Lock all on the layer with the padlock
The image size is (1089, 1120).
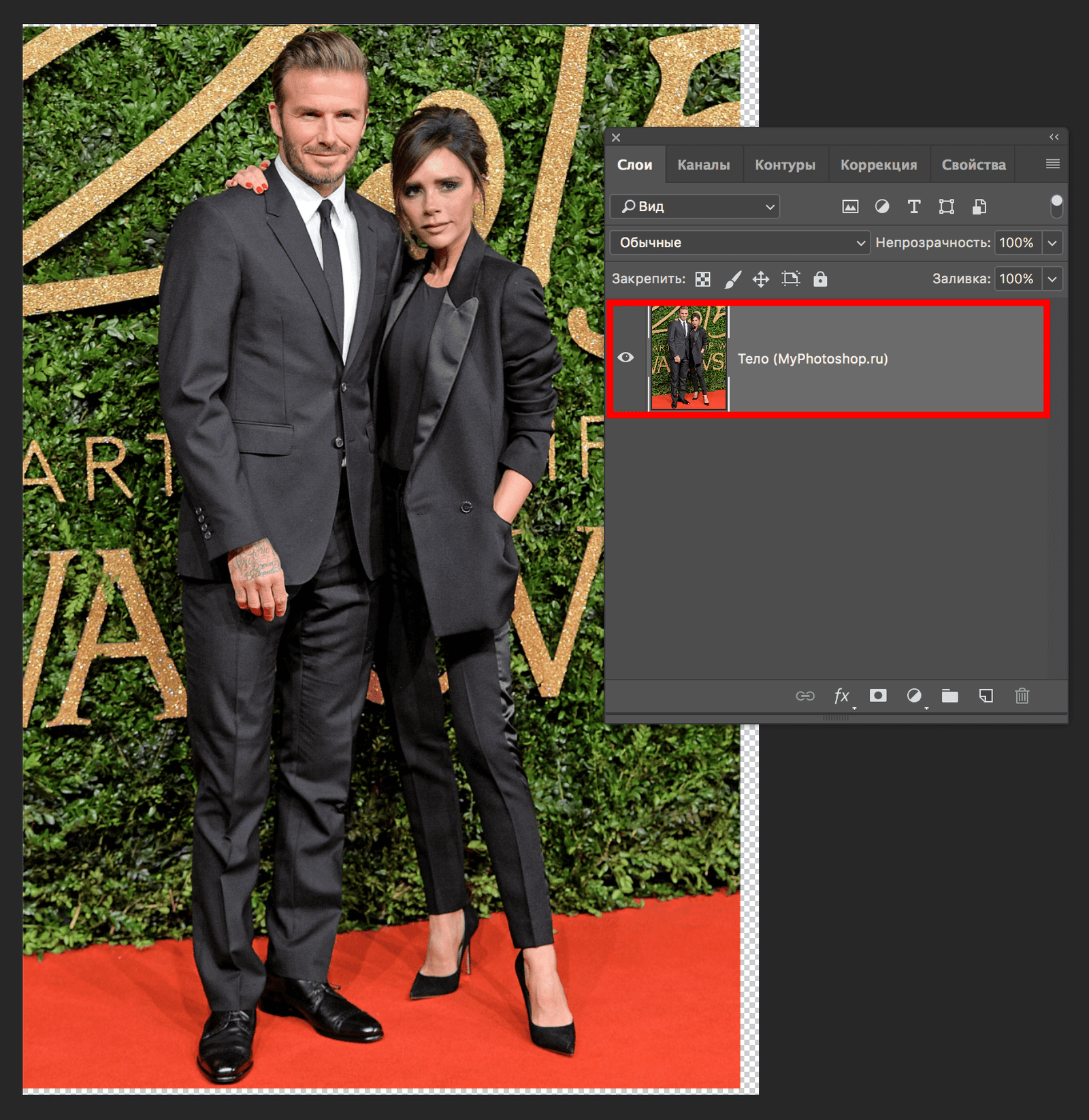tap(820, 278)
